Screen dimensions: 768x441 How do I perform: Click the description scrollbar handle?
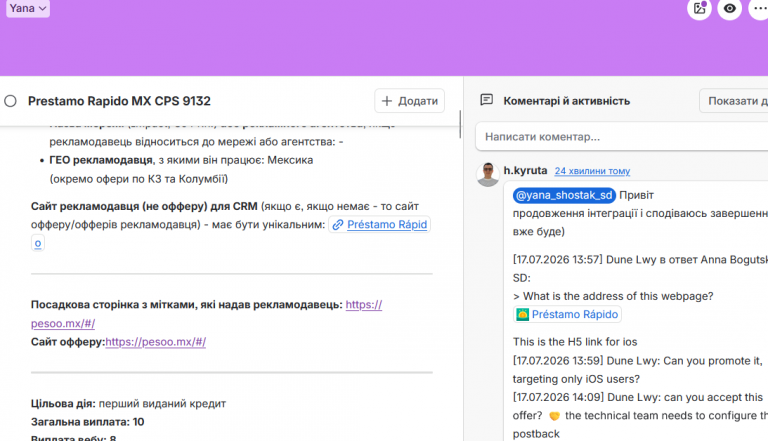click(x=460, y=124)
